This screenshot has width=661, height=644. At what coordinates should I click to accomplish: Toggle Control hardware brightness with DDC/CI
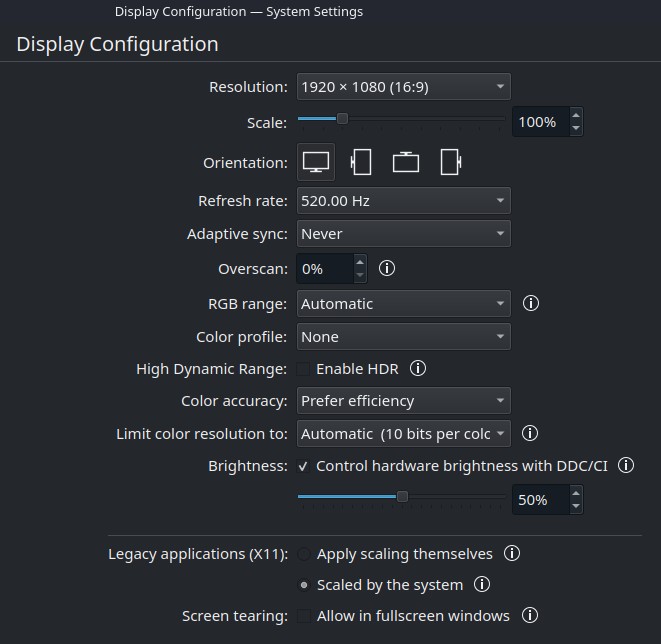tap(303, 466)
